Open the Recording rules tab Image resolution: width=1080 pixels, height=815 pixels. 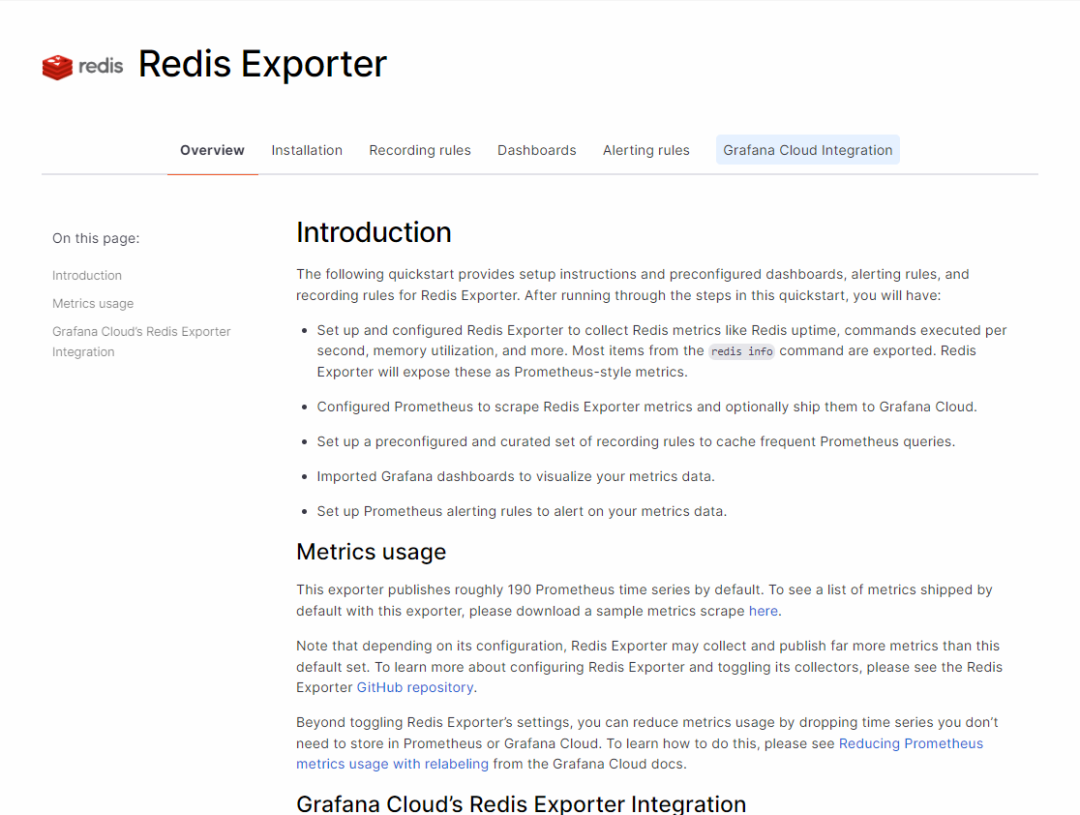coord(419,150)
